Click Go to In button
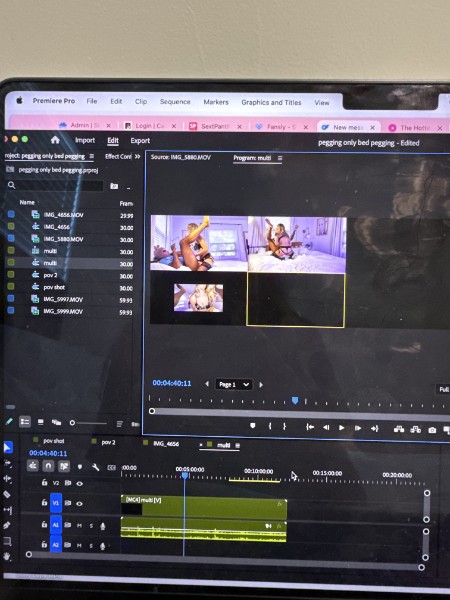The width and height of the screenshot is (450, 600). coord(310,427)
